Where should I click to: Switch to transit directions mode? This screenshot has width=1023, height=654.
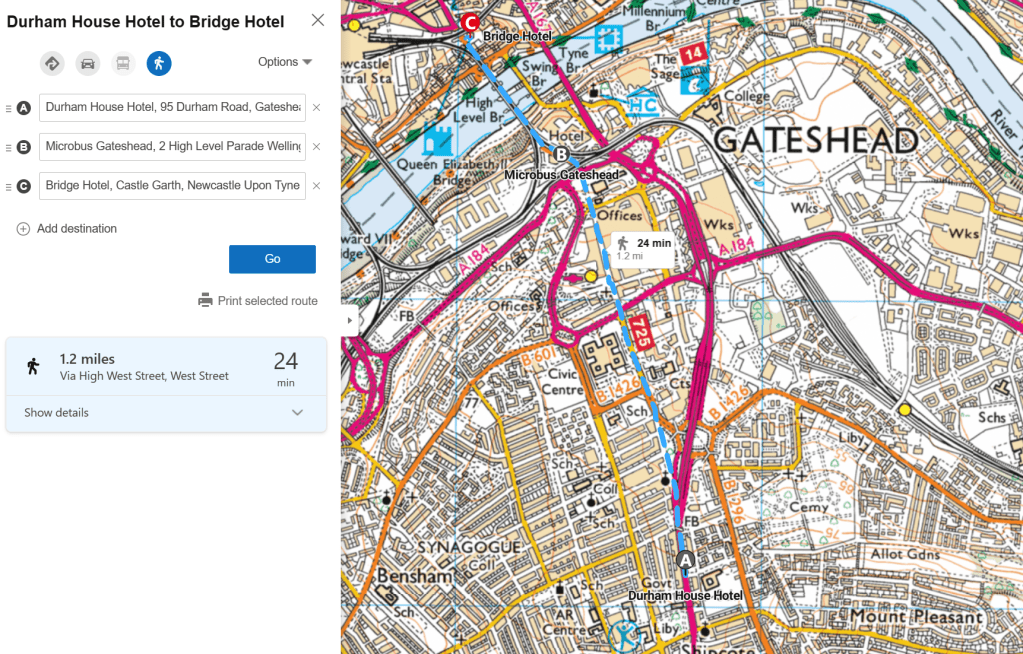(x=123, y=64)
